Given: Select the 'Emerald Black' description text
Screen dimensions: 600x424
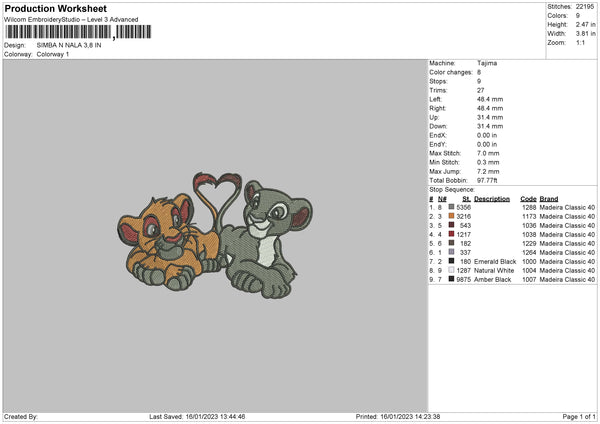Looking at the screenshot, I should 495,261.
